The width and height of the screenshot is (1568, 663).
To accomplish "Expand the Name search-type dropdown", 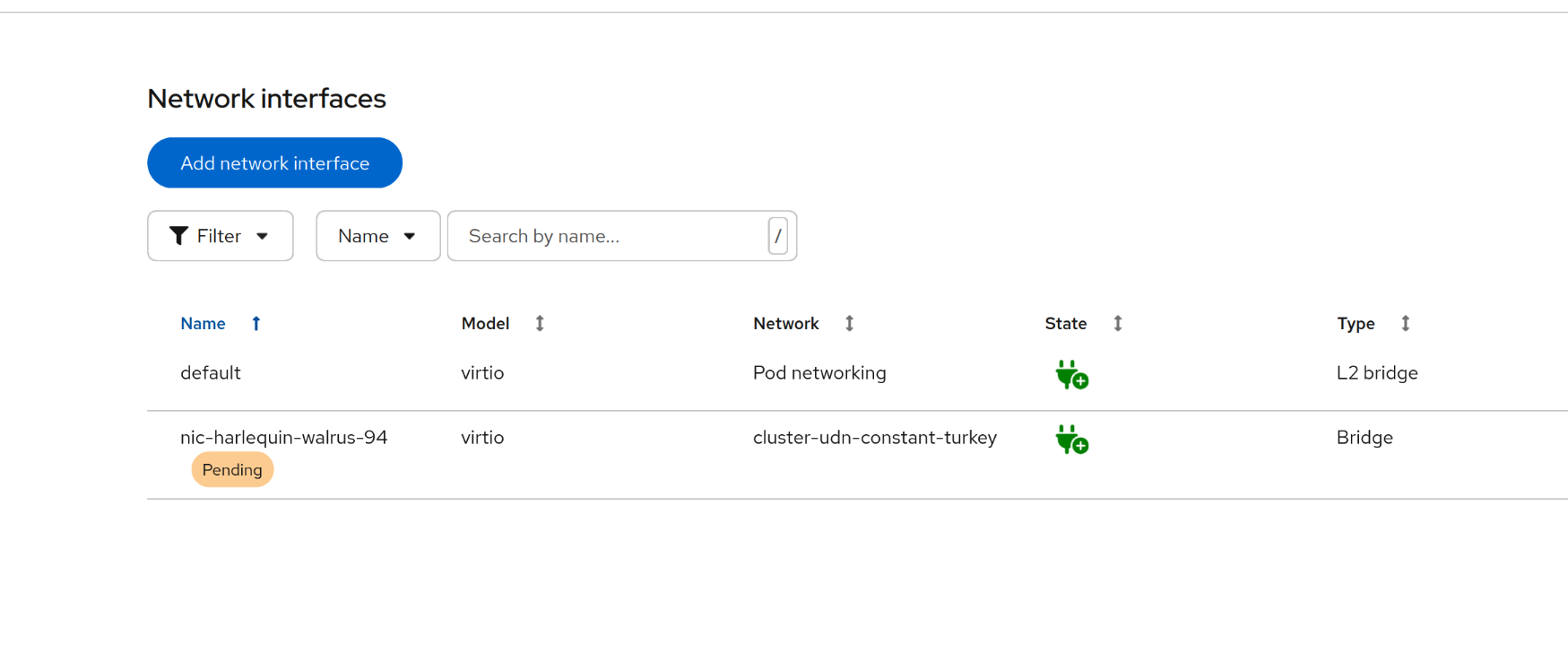I will [x=377, y=236].
